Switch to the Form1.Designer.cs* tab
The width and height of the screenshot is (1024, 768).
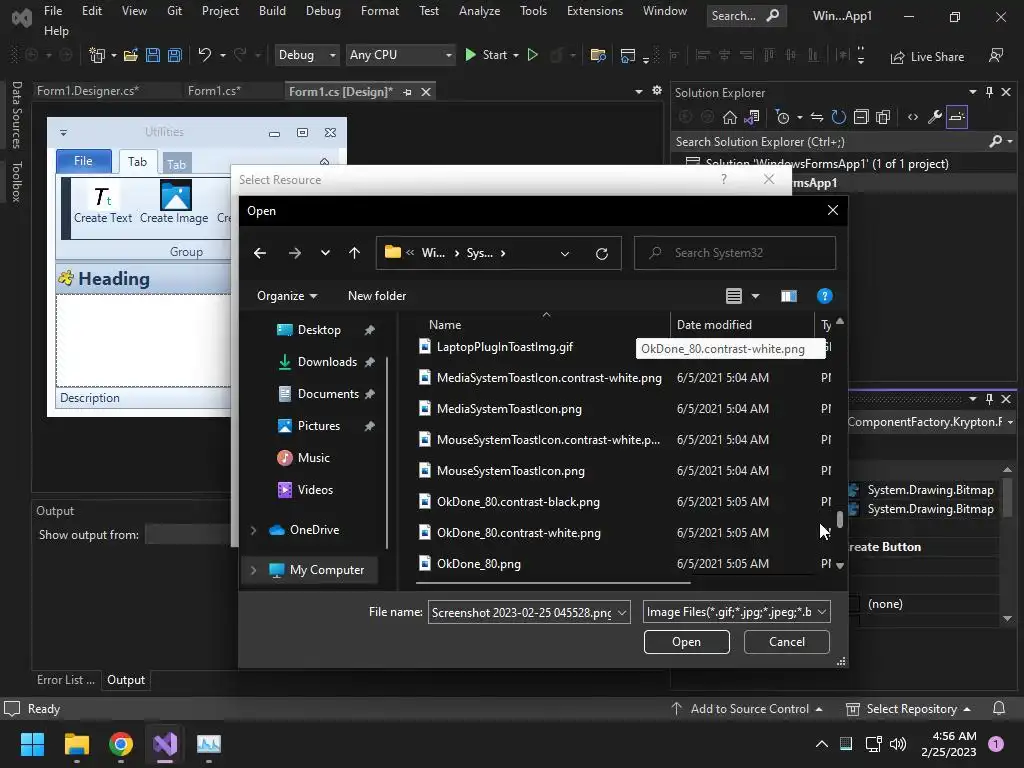(88, 91)
